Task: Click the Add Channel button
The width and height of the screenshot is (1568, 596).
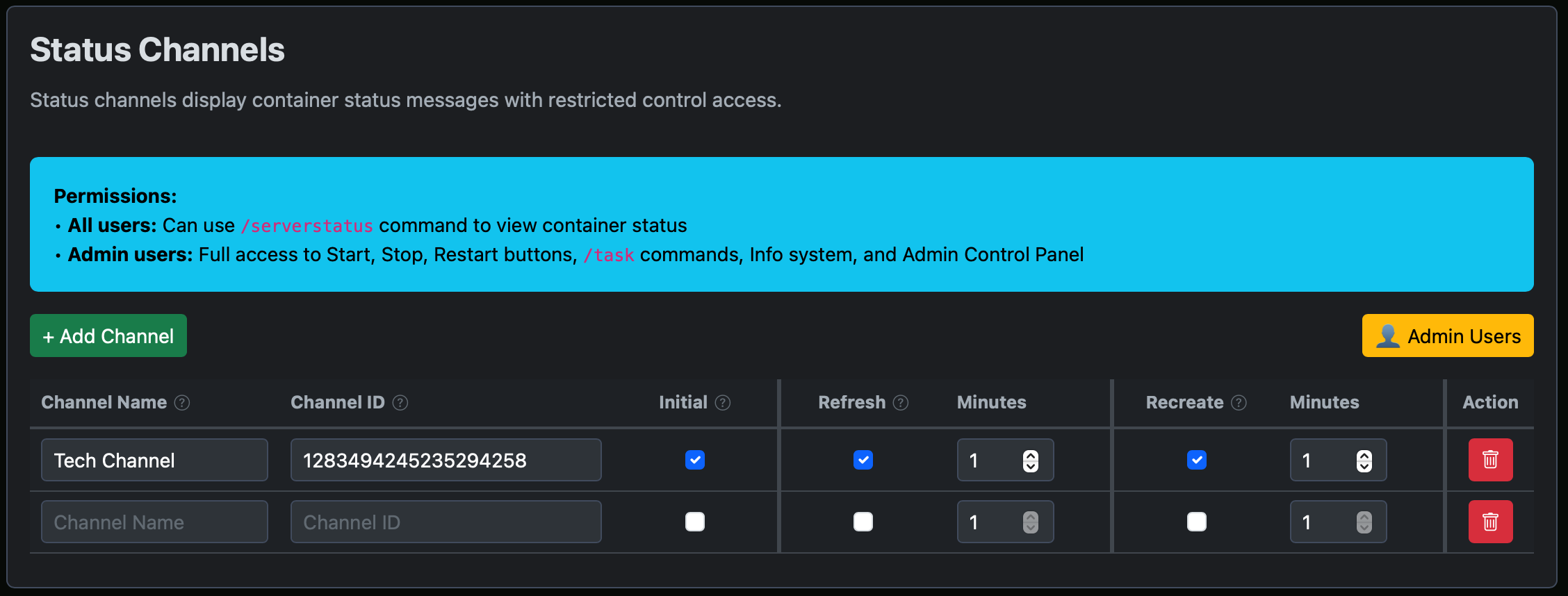Action: click(x=108, y=336)
